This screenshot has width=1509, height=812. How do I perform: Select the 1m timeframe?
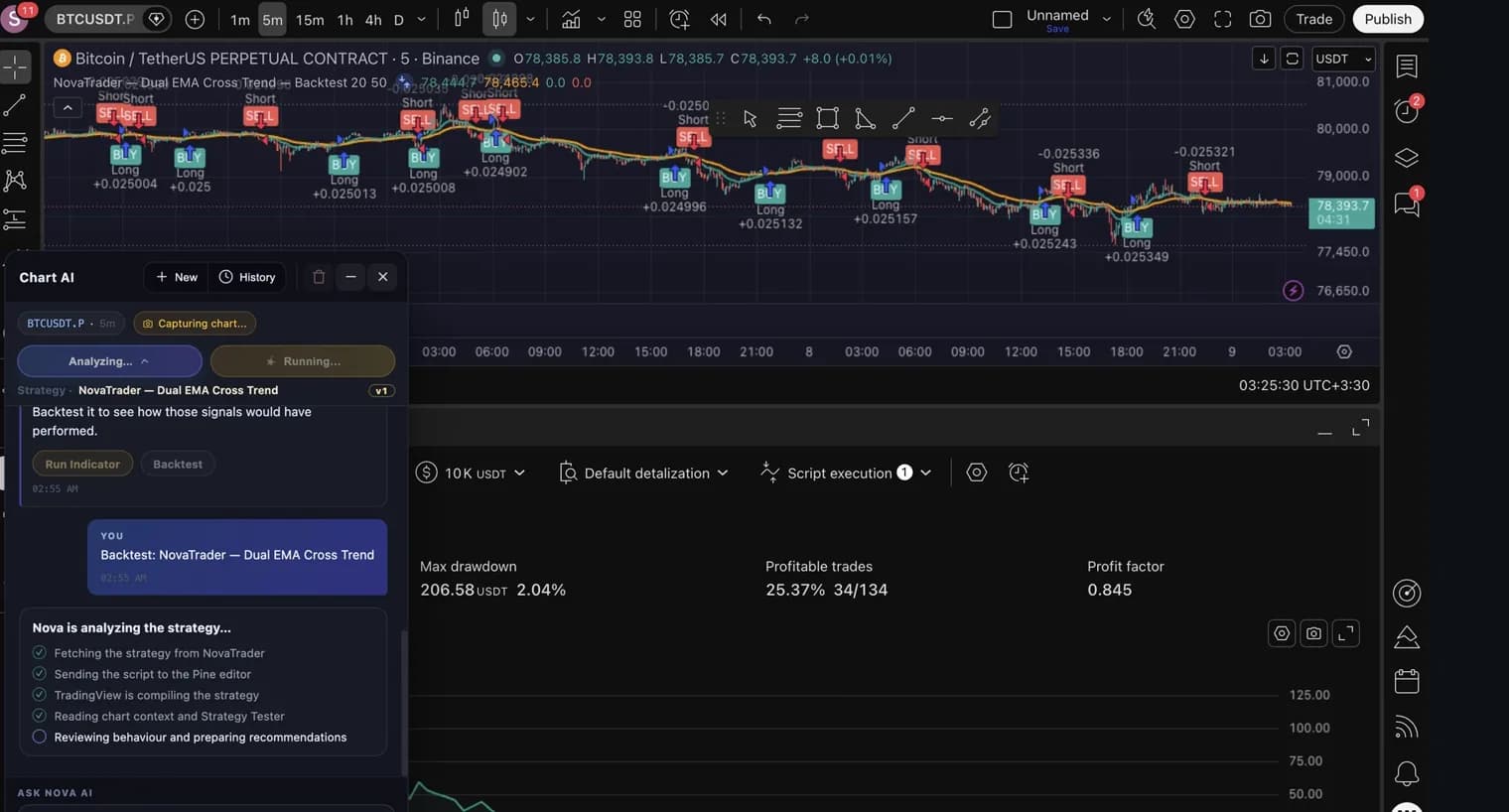point(240,19)
